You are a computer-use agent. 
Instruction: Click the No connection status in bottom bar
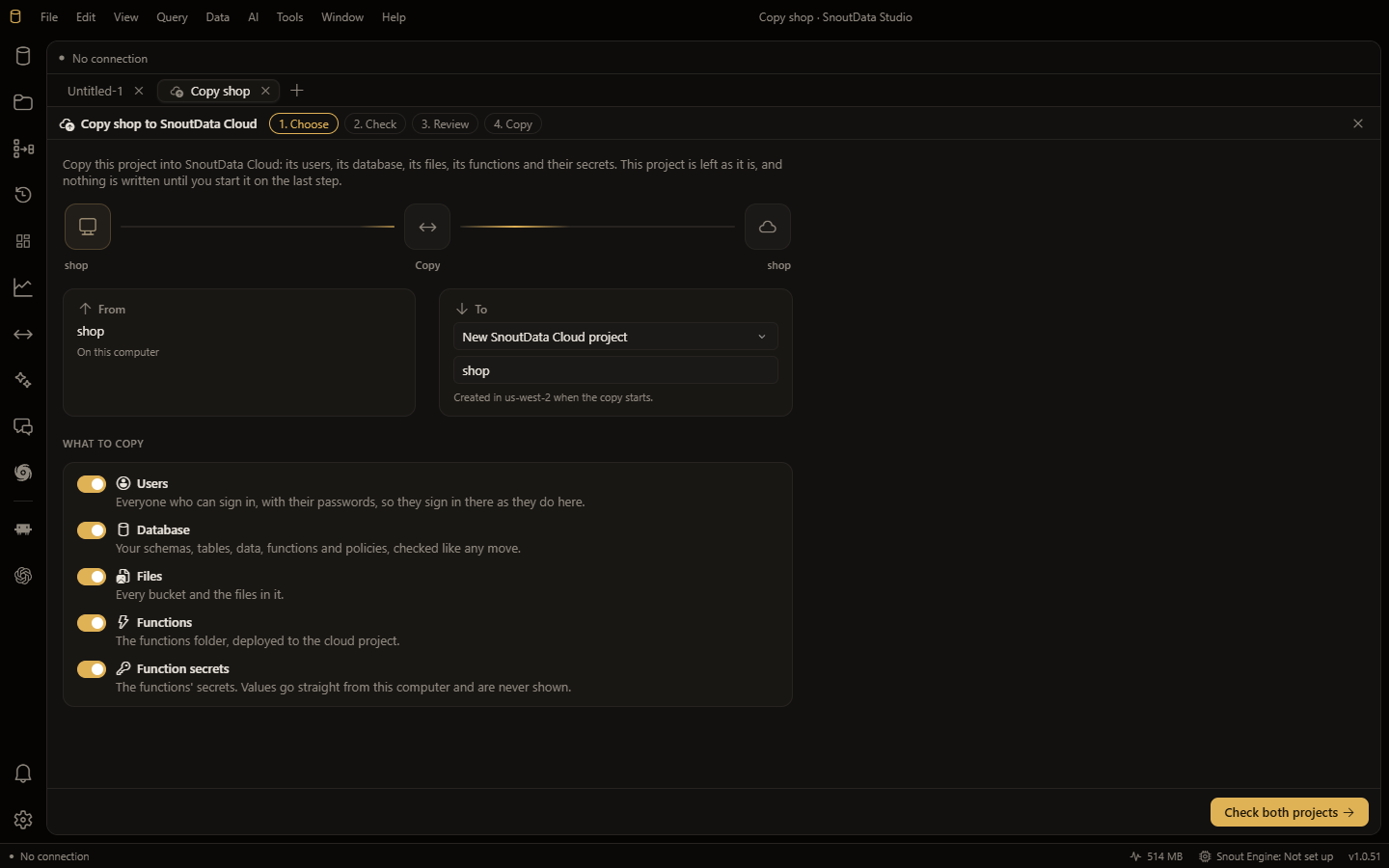pyautogui.click(x=49, y=856)
